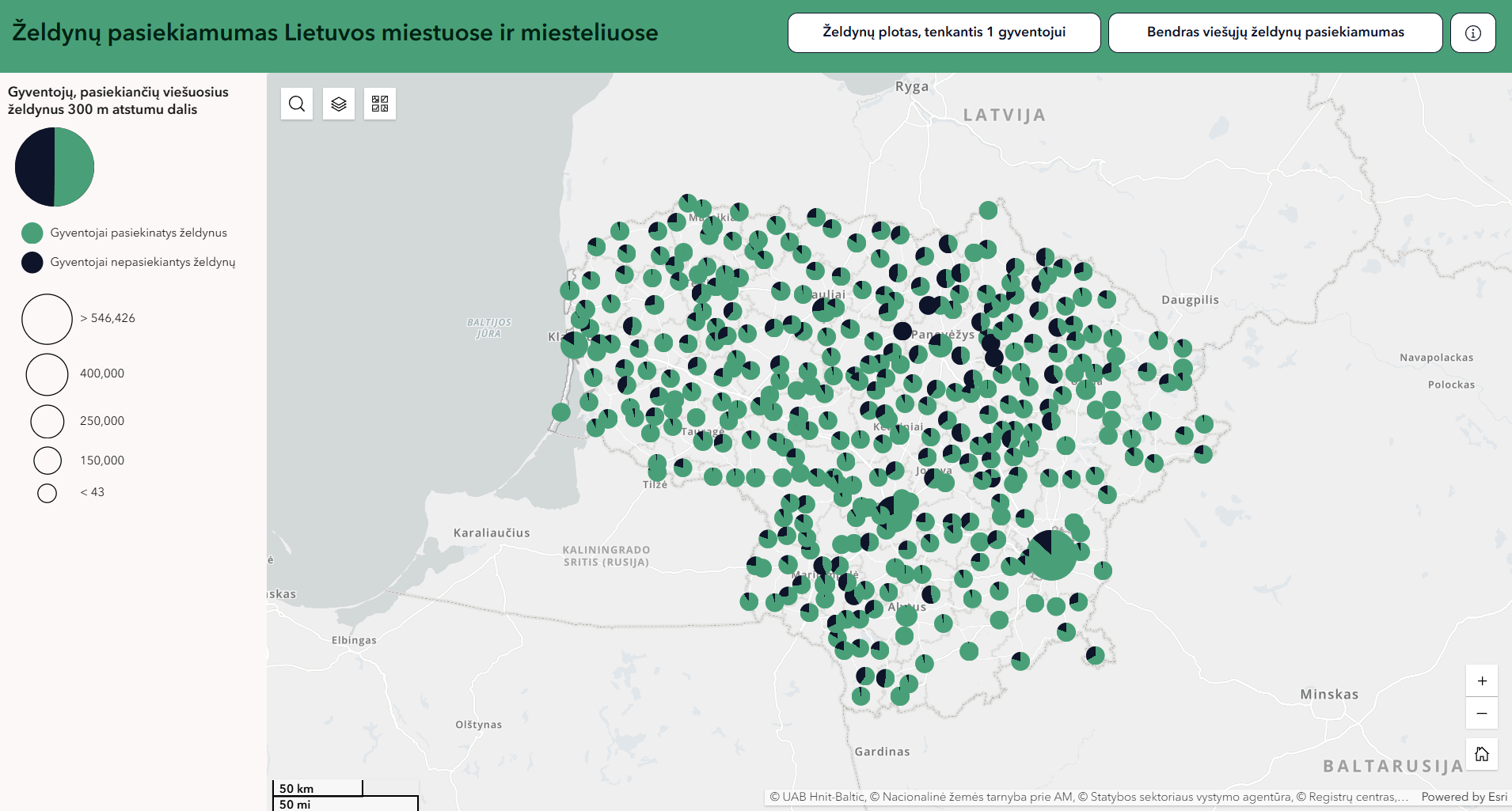This screenshot has height=811, width=1512.
Task: Switch to Bendras viešųjų želdynų pasiekiamumas
Action: 1275,32
